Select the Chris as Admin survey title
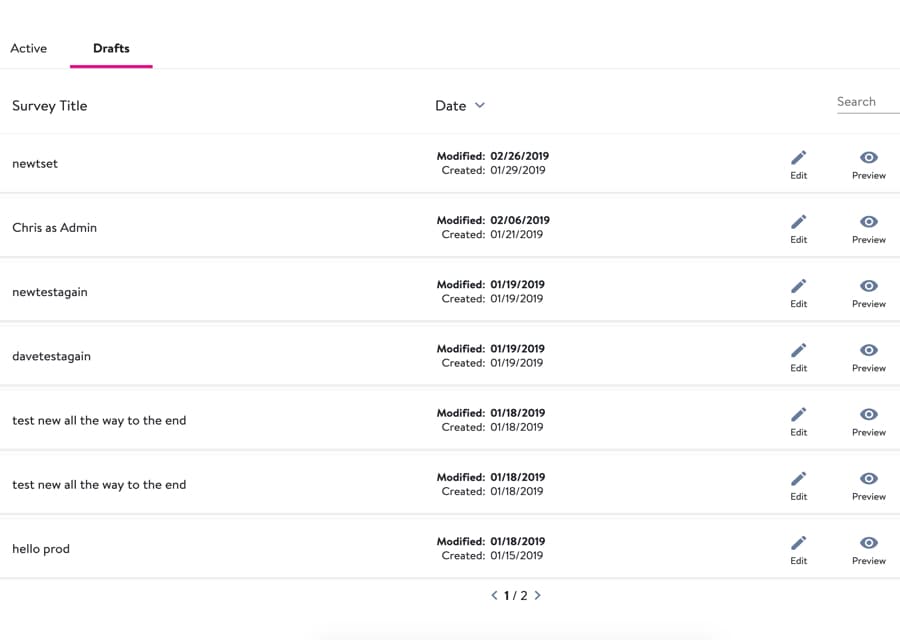This screenshot has width=900, height=640. pyautogui.click(x=55, y=228)
